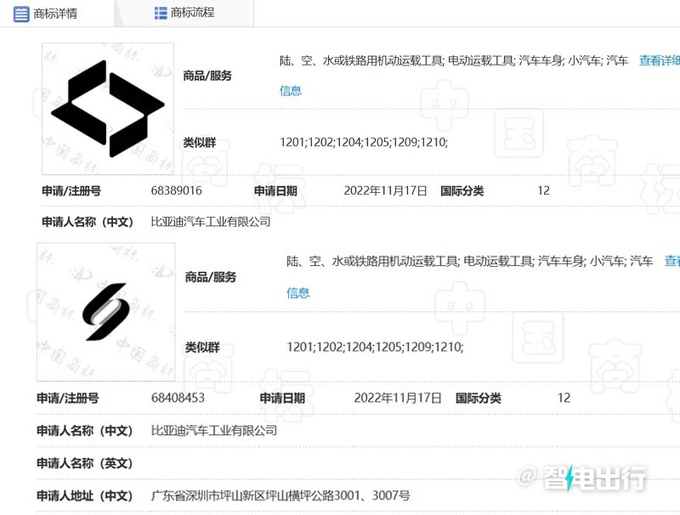Click first applicant name 比亚迪汽车工业有限公司
Screen dimensions: 680x515
[x=211, y=222]
